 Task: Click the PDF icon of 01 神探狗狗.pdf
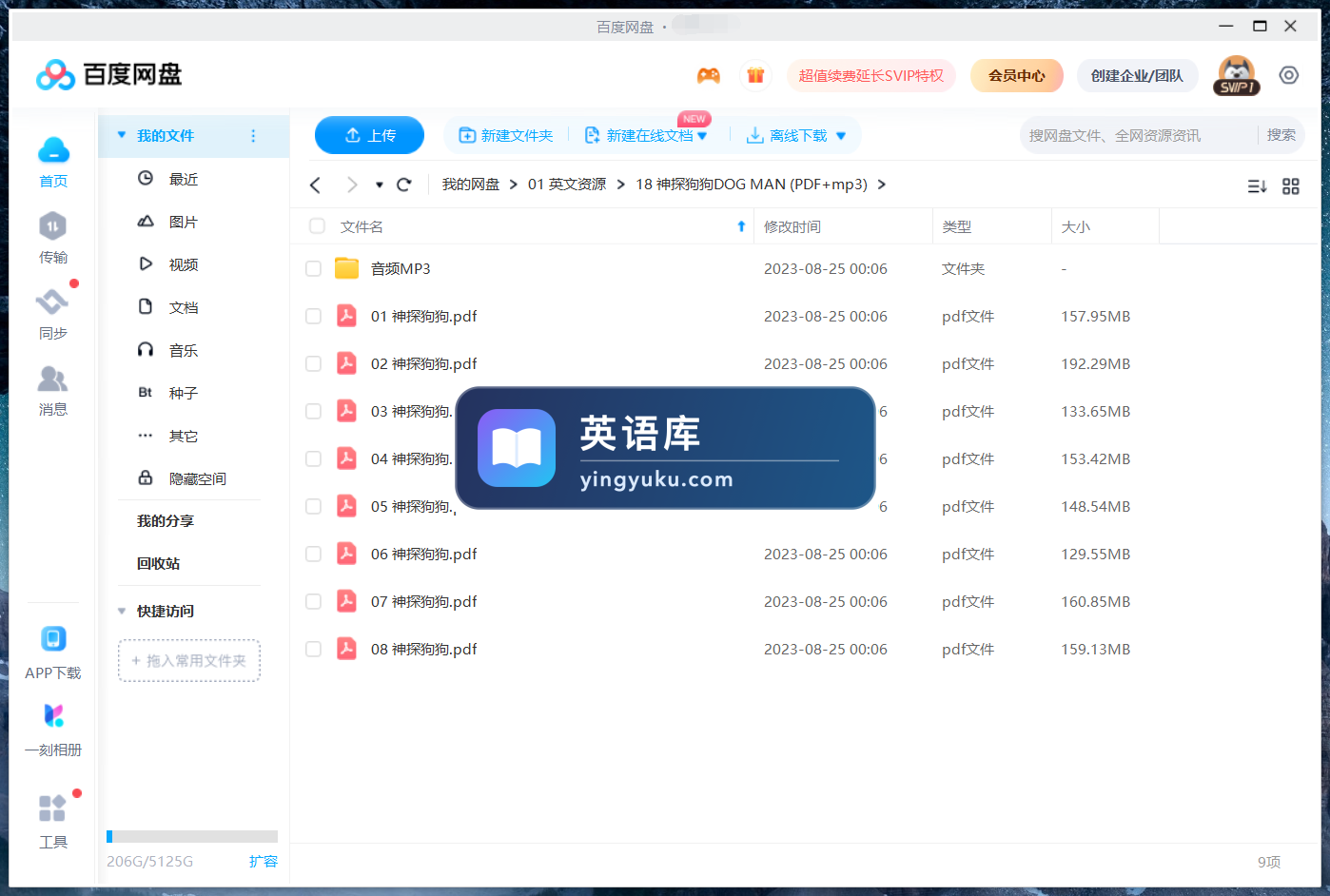[347, 316]
